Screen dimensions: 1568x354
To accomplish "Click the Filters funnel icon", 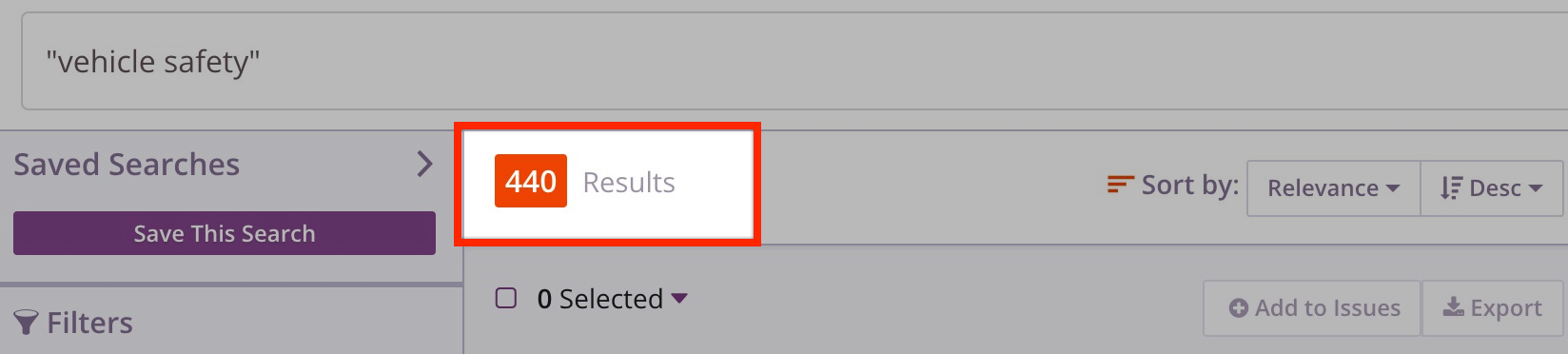I will tap(27, 324).
